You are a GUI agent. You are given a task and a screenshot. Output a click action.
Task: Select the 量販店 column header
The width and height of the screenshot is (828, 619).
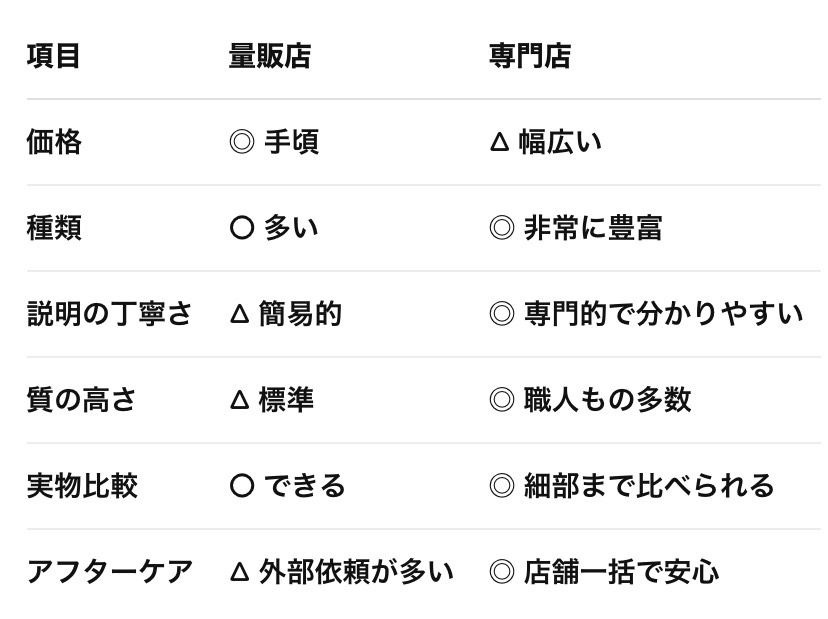click(269, 56)
